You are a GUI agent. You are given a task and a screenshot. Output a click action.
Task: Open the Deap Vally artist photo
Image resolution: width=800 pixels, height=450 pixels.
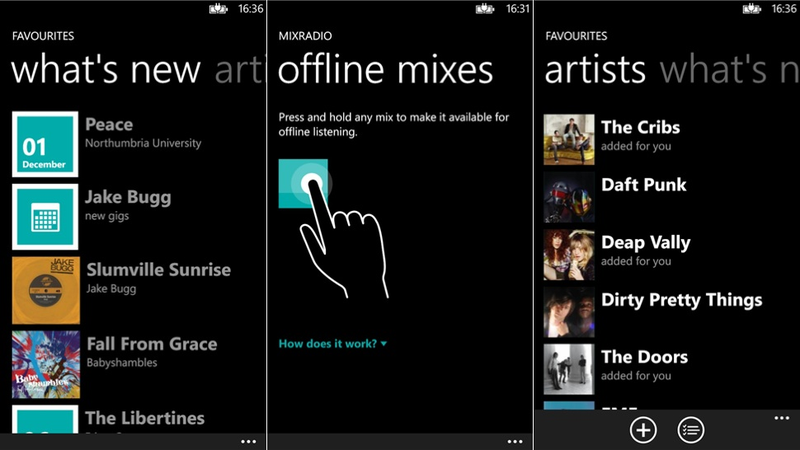pyautogui.click(x=569, y=255)
